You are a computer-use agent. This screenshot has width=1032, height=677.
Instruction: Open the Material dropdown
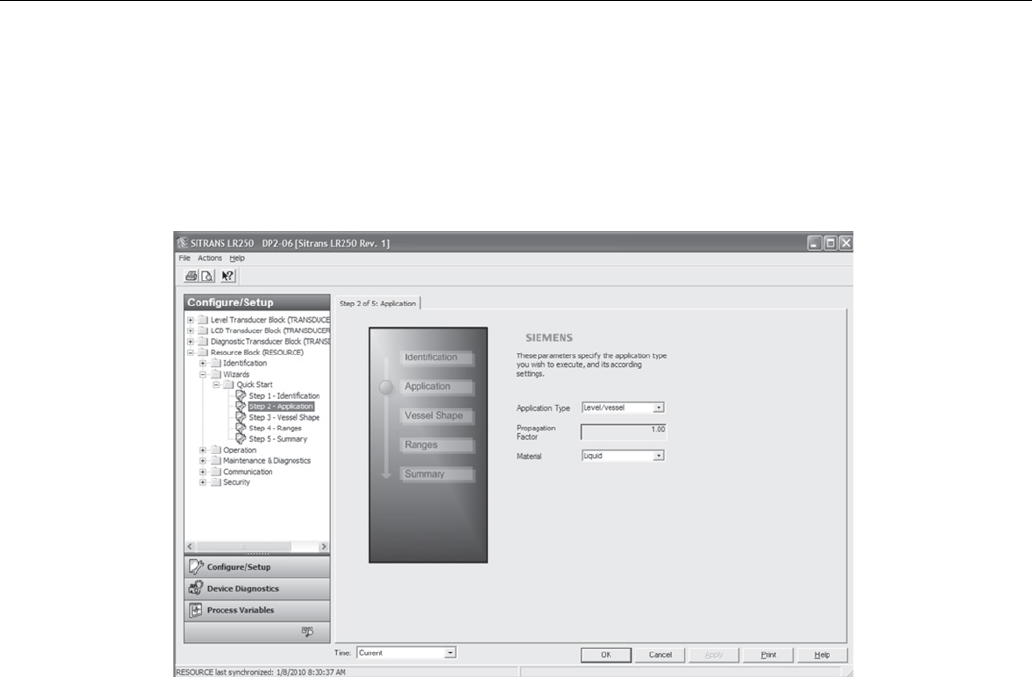pyautogui.click(x=658, y=456)
